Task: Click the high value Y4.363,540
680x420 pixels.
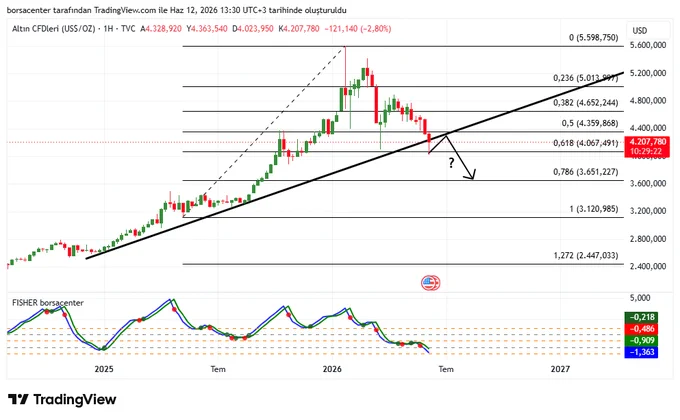Action: click(x=207, y=29)
